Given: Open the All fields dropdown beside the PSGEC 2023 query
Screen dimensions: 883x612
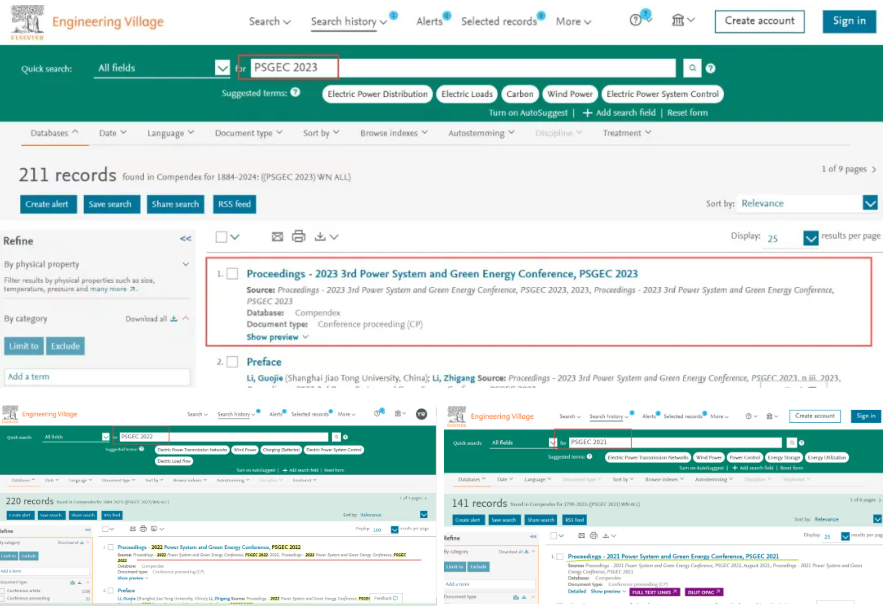Looking at the screenshot, I should (222, 68).
